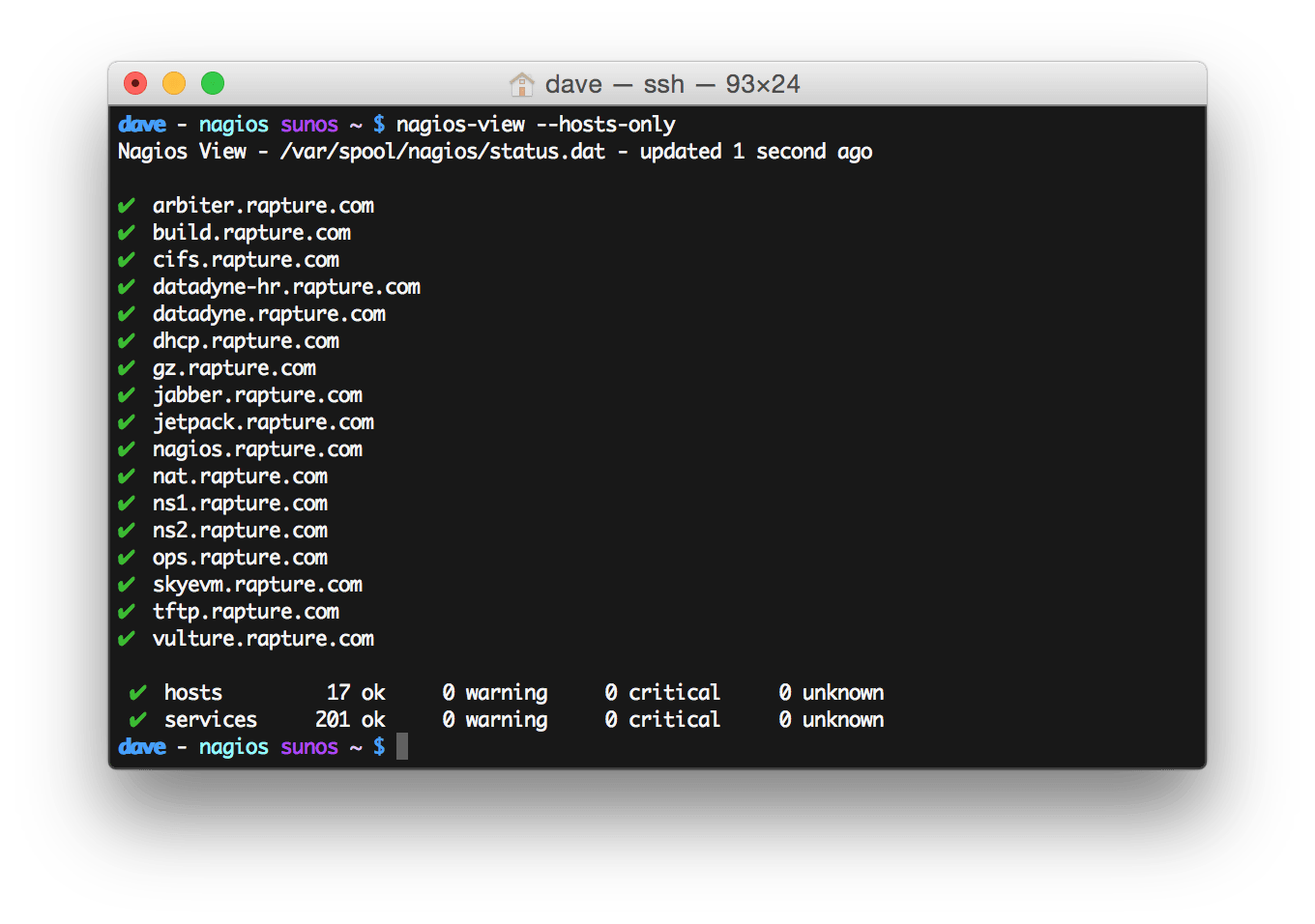1315x924 pixels.
Task: Click the terminal cursor block at bottom prompt
Action: click(x=402, y=746)
